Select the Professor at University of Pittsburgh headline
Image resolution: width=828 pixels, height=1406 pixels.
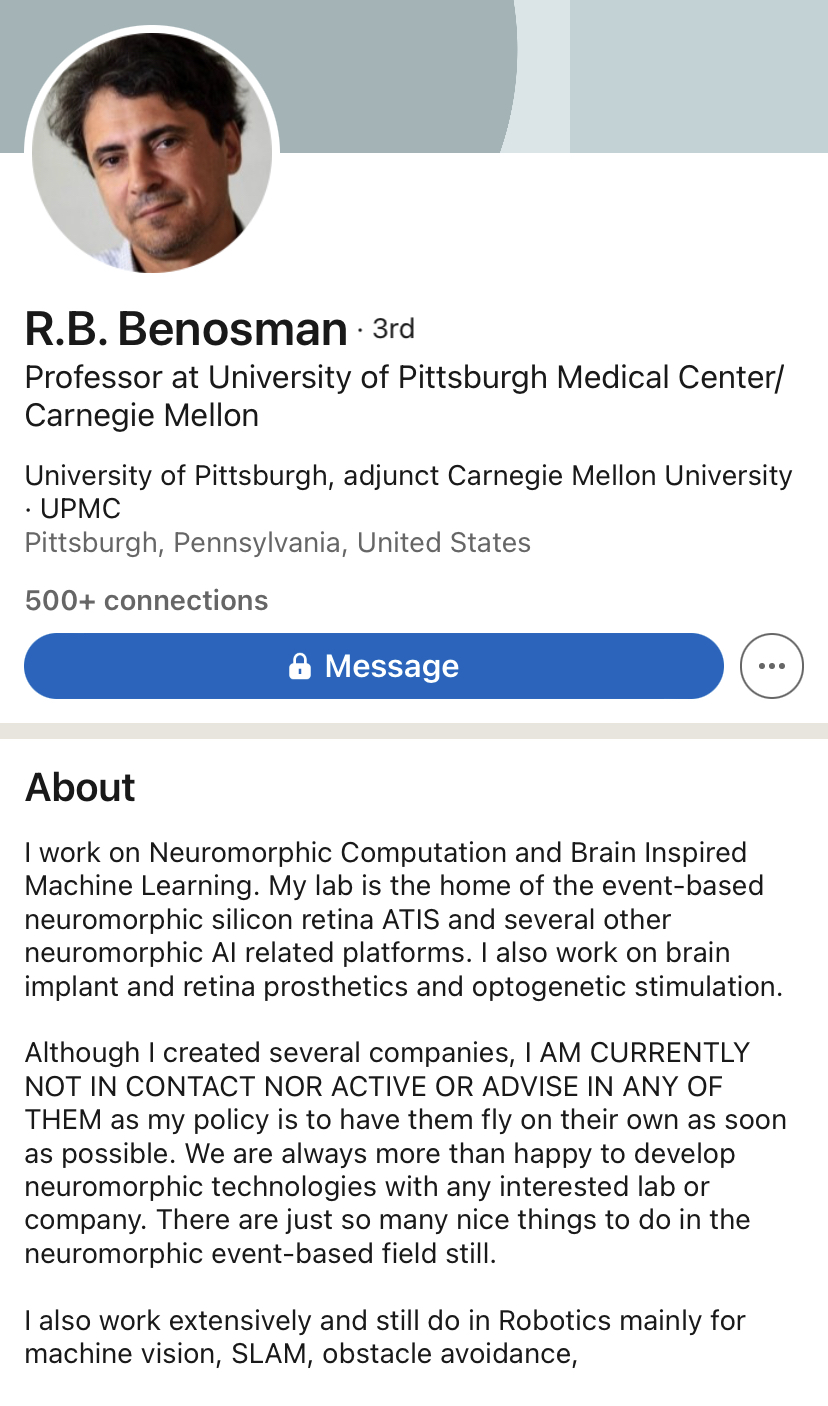pos(404,395)
